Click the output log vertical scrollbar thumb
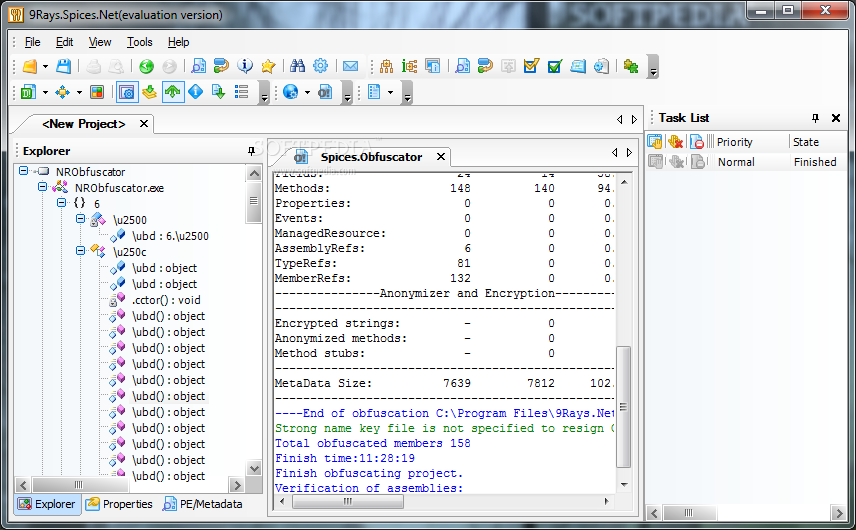 pos(623,407)
